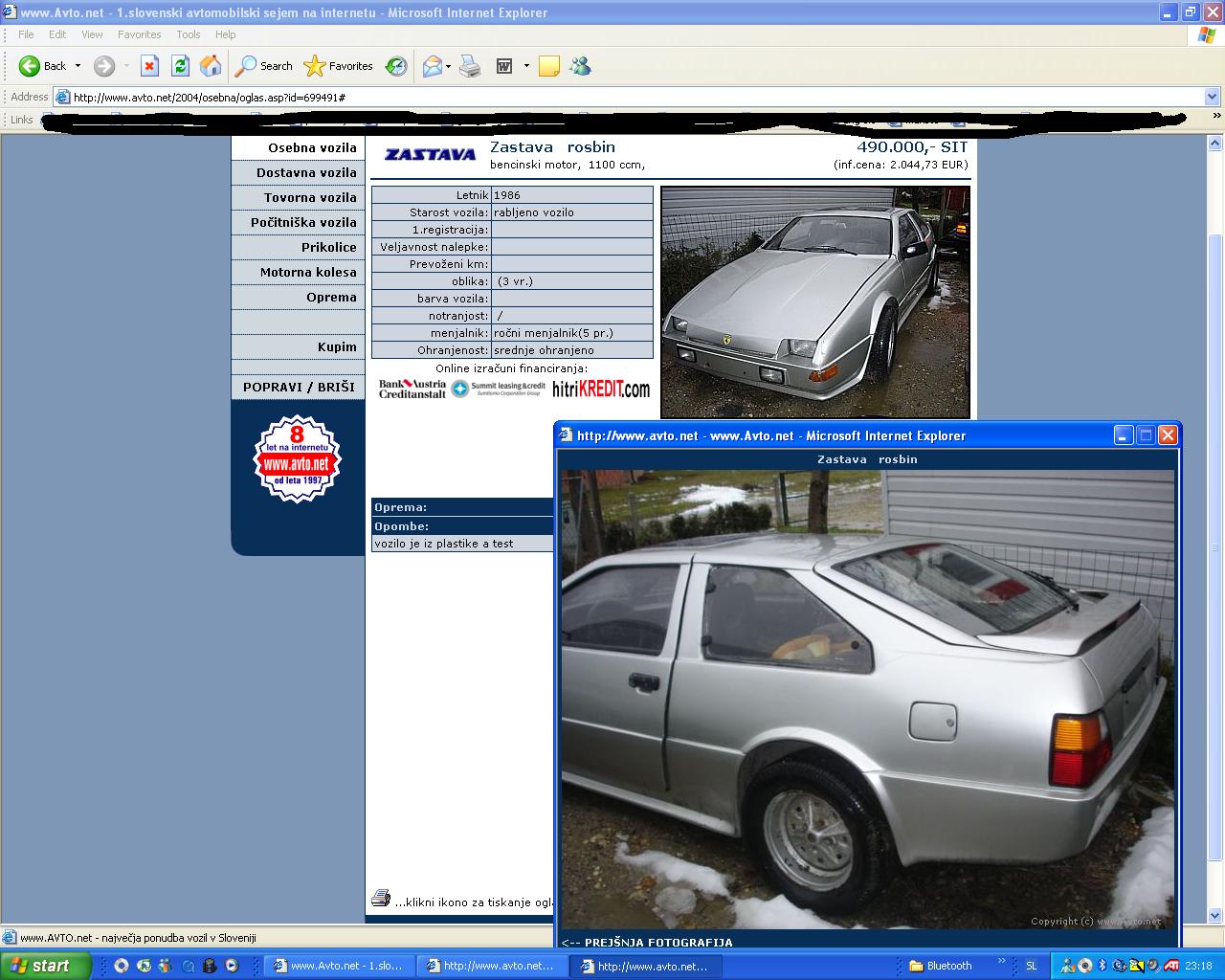Open the Summit leasing & credit logo
This screenshot has width=1225, height=980.
click(x=498, y=389)
